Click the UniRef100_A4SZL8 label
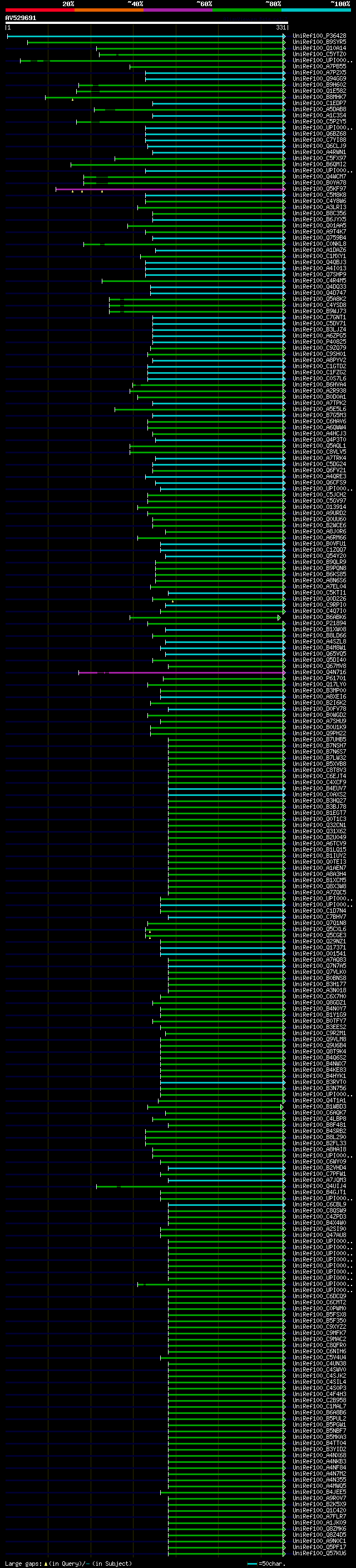Viewport: 356px width, 1568px height. click(x=319, y=641)
